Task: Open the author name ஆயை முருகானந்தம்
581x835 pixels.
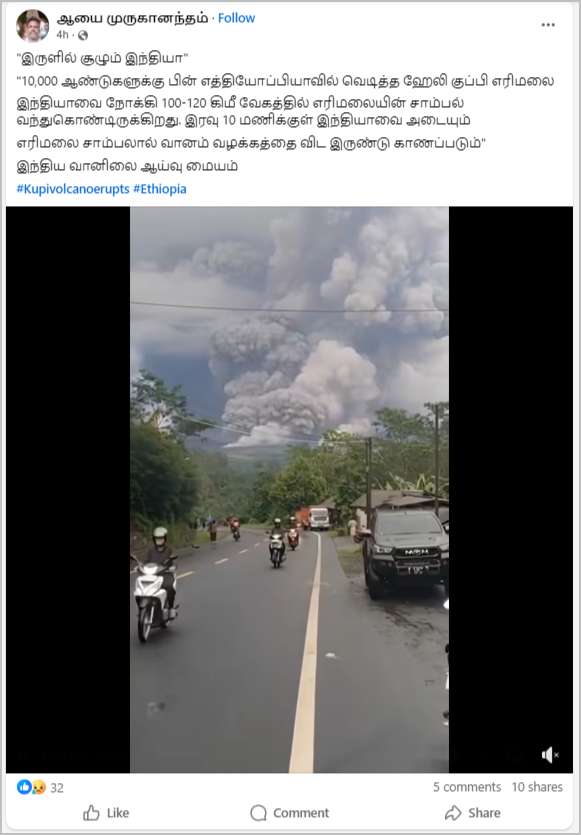Action: click(133, 18)
